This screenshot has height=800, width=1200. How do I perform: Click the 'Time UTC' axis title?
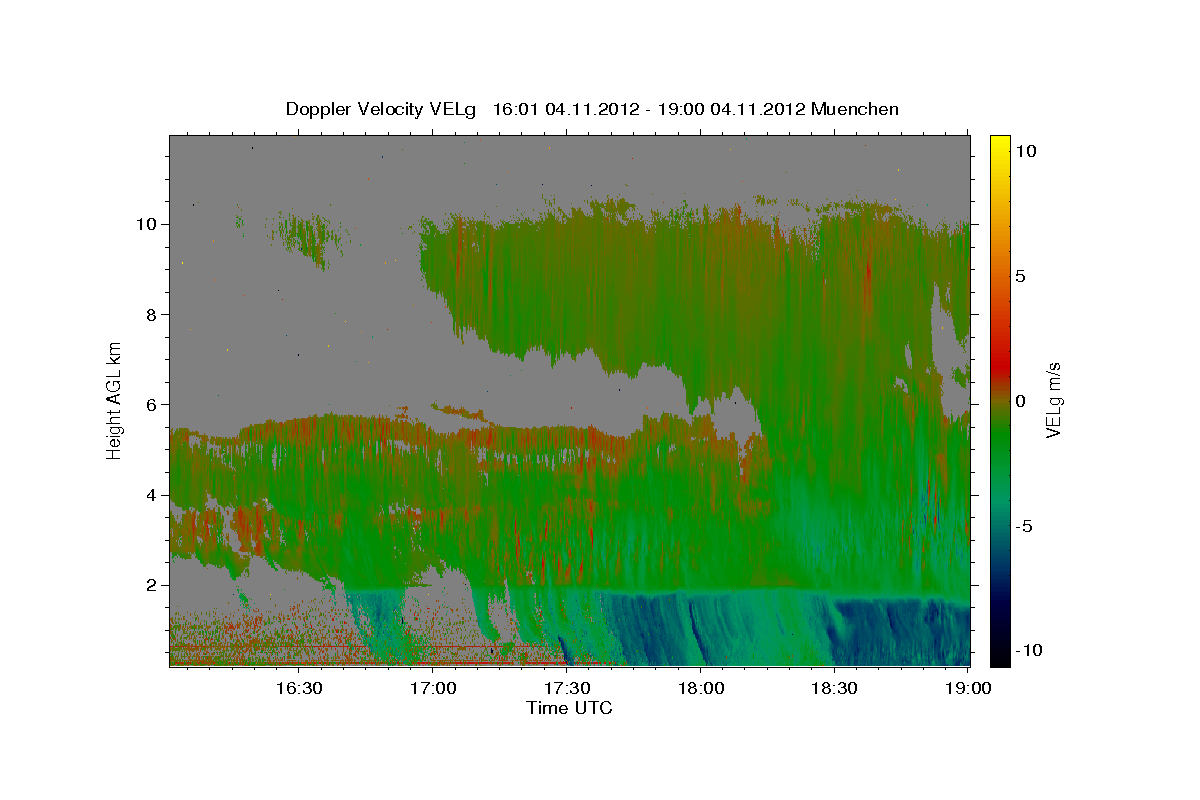coord(569,709)
